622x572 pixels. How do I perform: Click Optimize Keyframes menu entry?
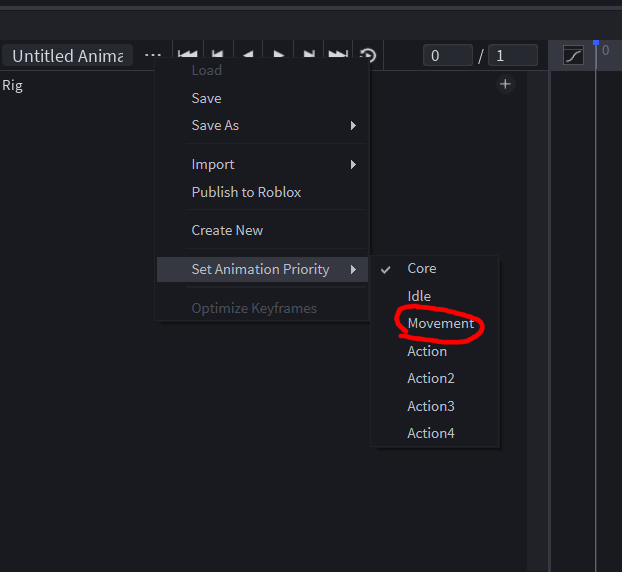click(262, 308)
